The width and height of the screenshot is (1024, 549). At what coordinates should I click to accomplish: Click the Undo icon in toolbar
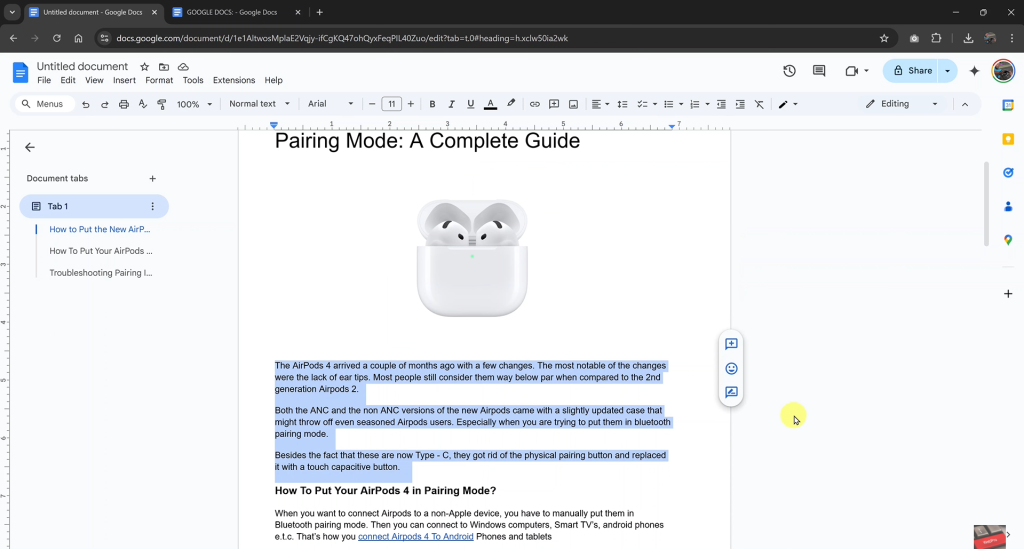86,104
